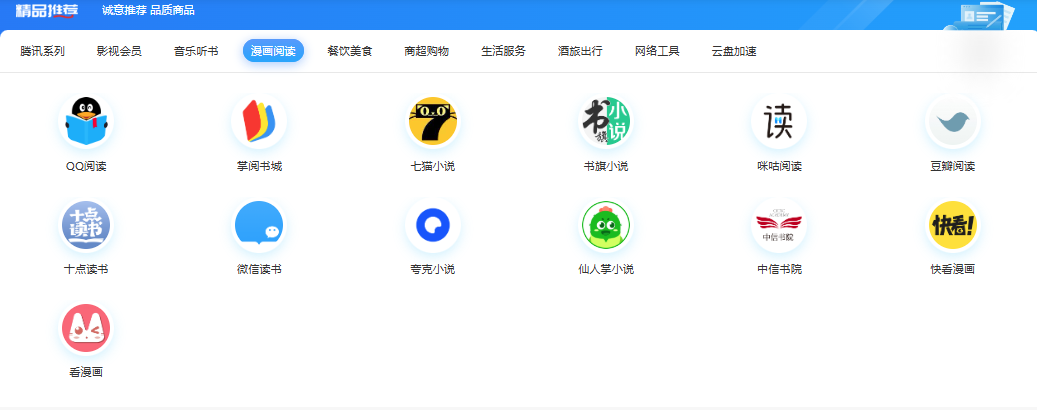1037x410 pixels.
Task: Open the QQ阅读 penguin icon
Action: tap(86, 123)
